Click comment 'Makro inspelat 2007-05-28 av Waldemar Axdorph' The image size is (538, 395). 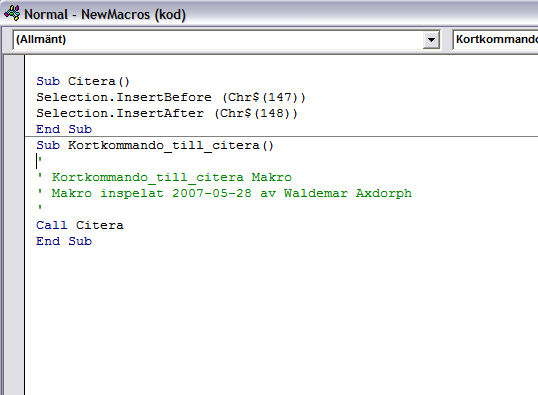coord(232,193)
